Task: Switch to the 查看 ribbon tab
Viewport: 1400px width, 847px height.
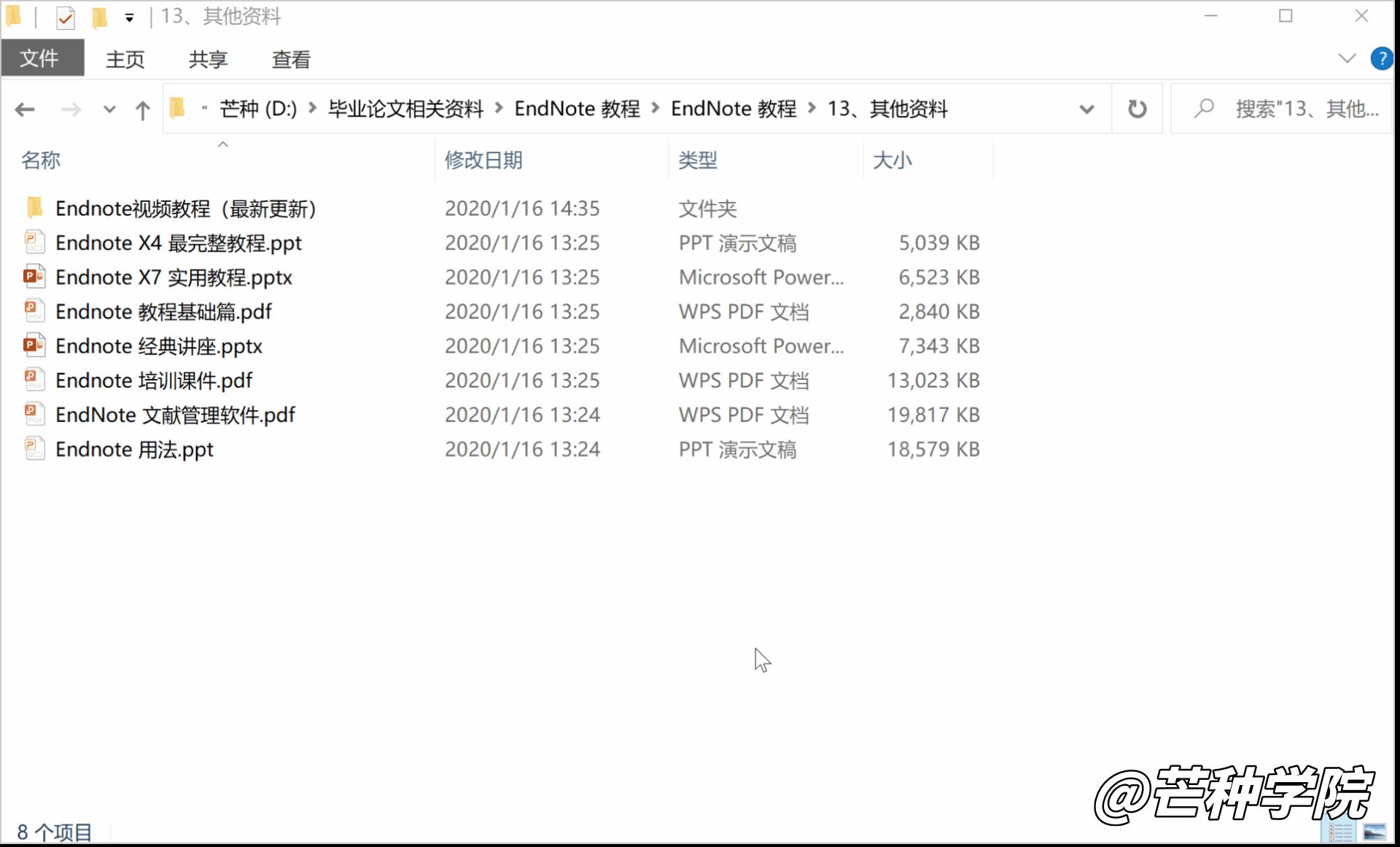Action: click(x=291, y=59)
